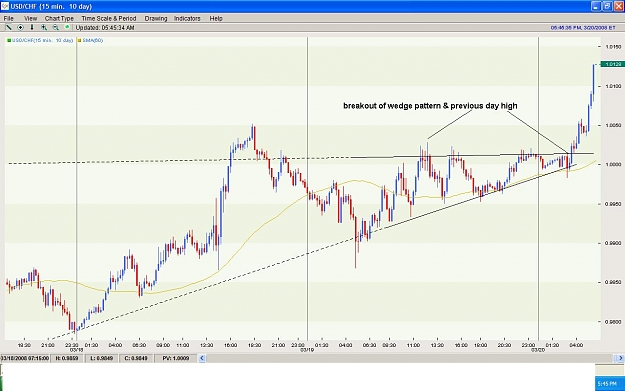Click the horizontal chart scrollbar track
The image size is (625, 391).
pyautogui.click(x=411, y=358)
